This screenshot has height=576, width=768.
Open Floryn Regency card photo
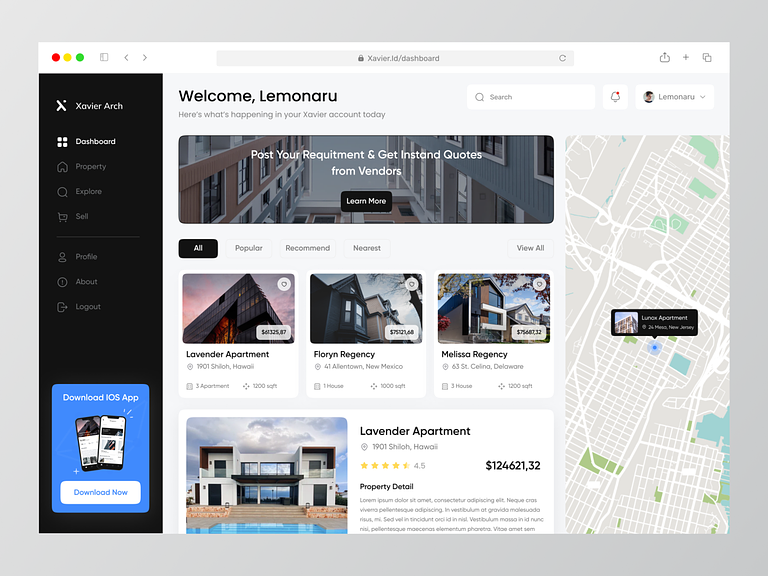(366, 309)
